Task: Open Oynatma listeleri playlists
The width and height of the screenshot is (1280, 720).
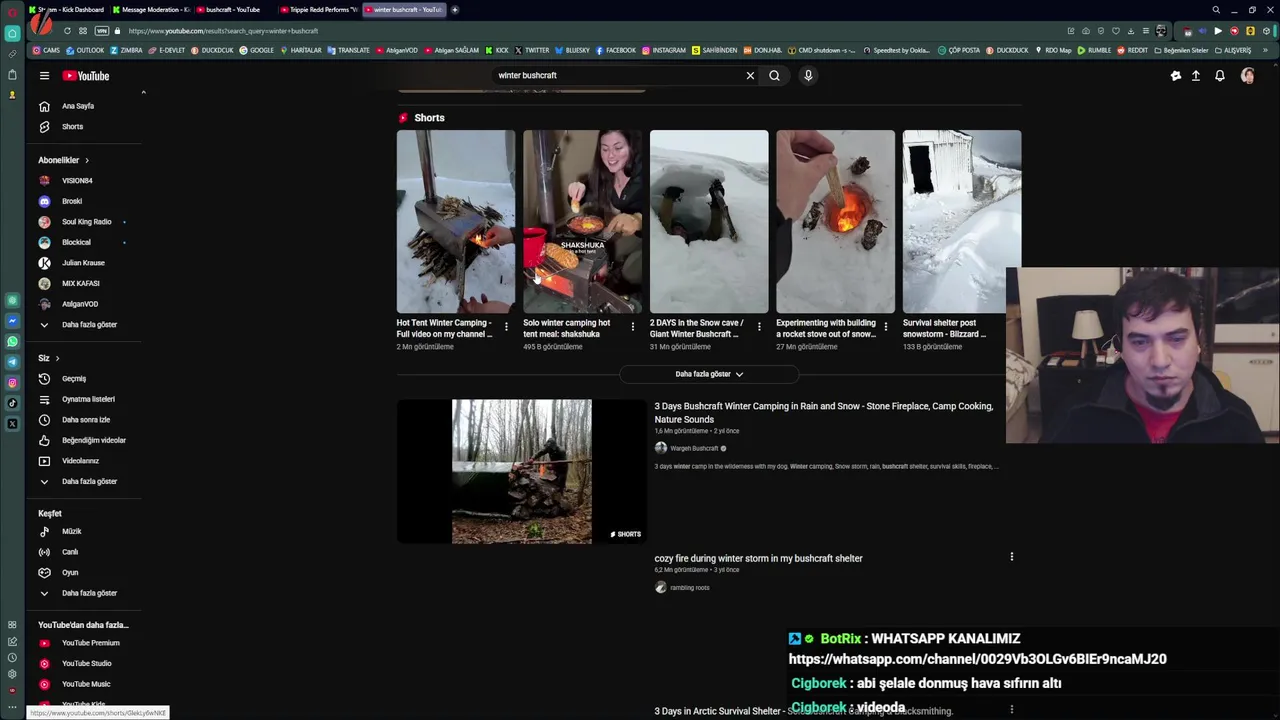Action: pyautogui.click(x=88, y=399)
